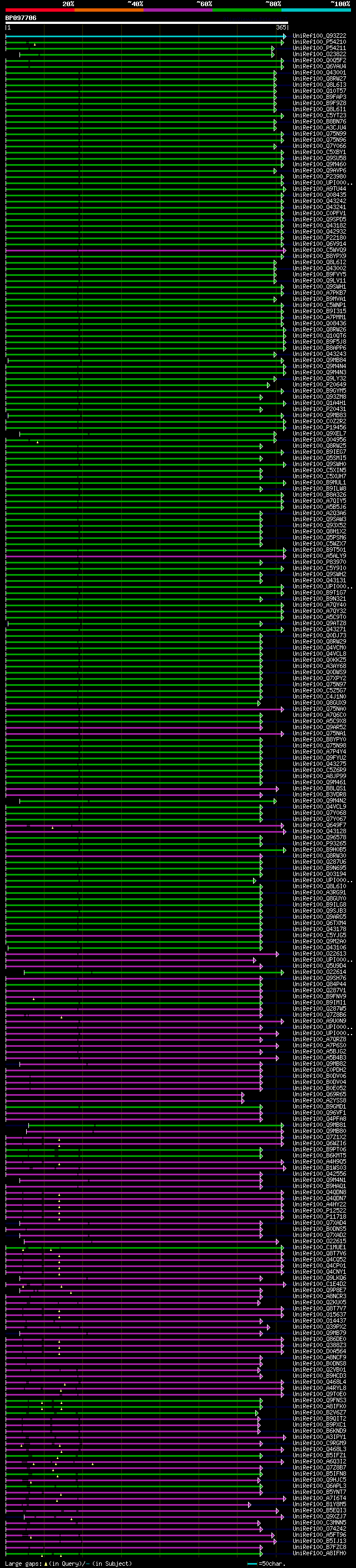Select hit label UniRef100_C5YT23

(319, 115)
